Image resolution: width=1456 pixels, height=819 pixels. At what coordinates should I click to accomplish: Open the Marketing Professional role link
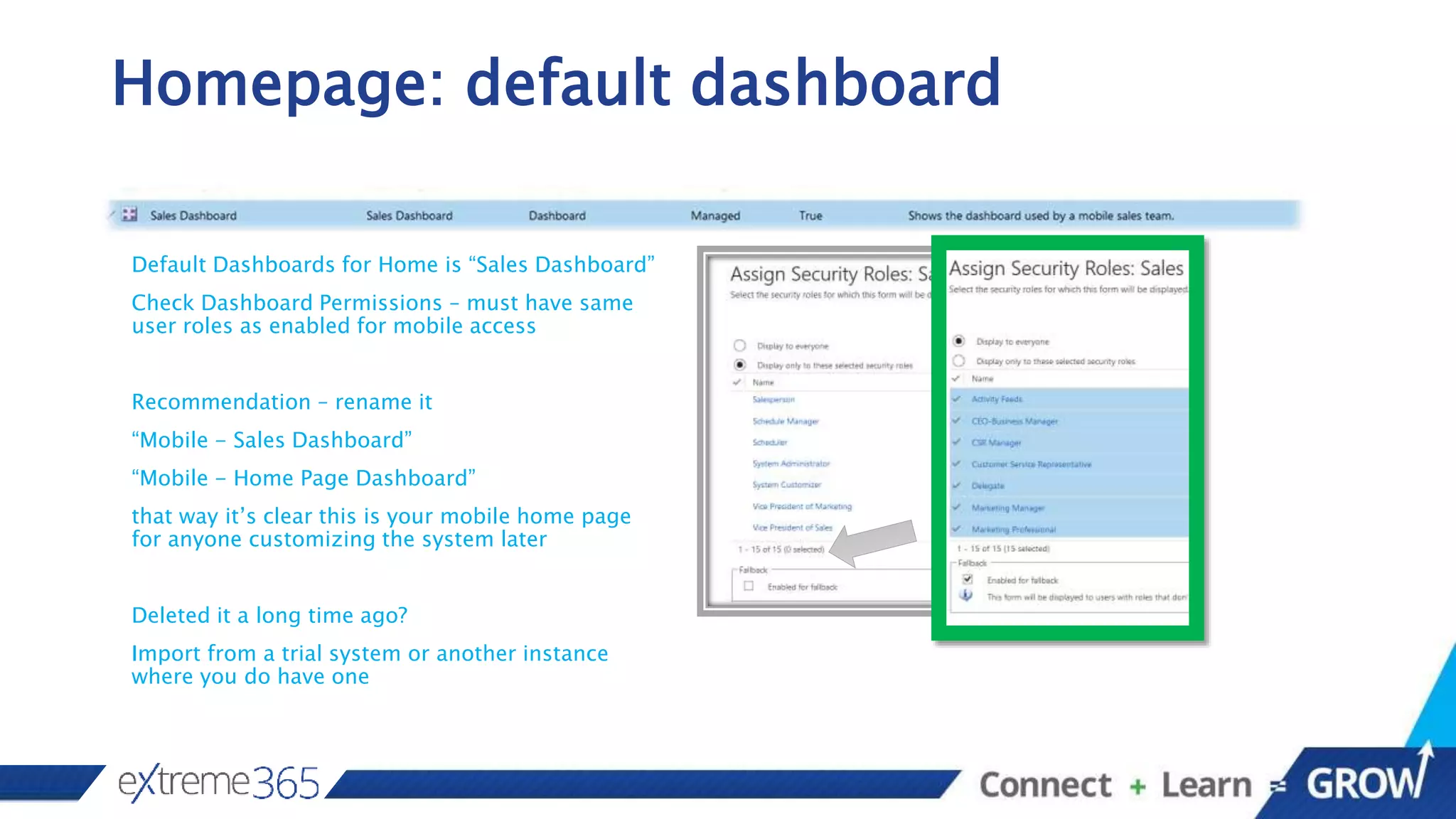pos(1014,529)
